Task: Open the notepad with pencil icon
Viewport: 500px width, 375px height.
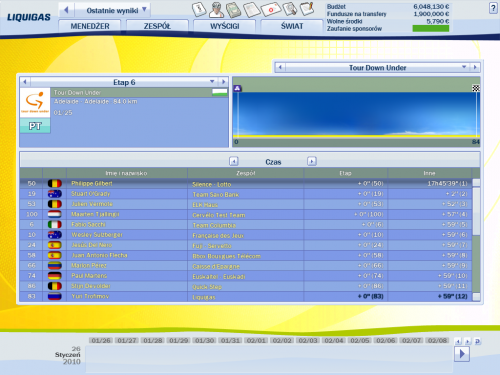Action: 307,9
